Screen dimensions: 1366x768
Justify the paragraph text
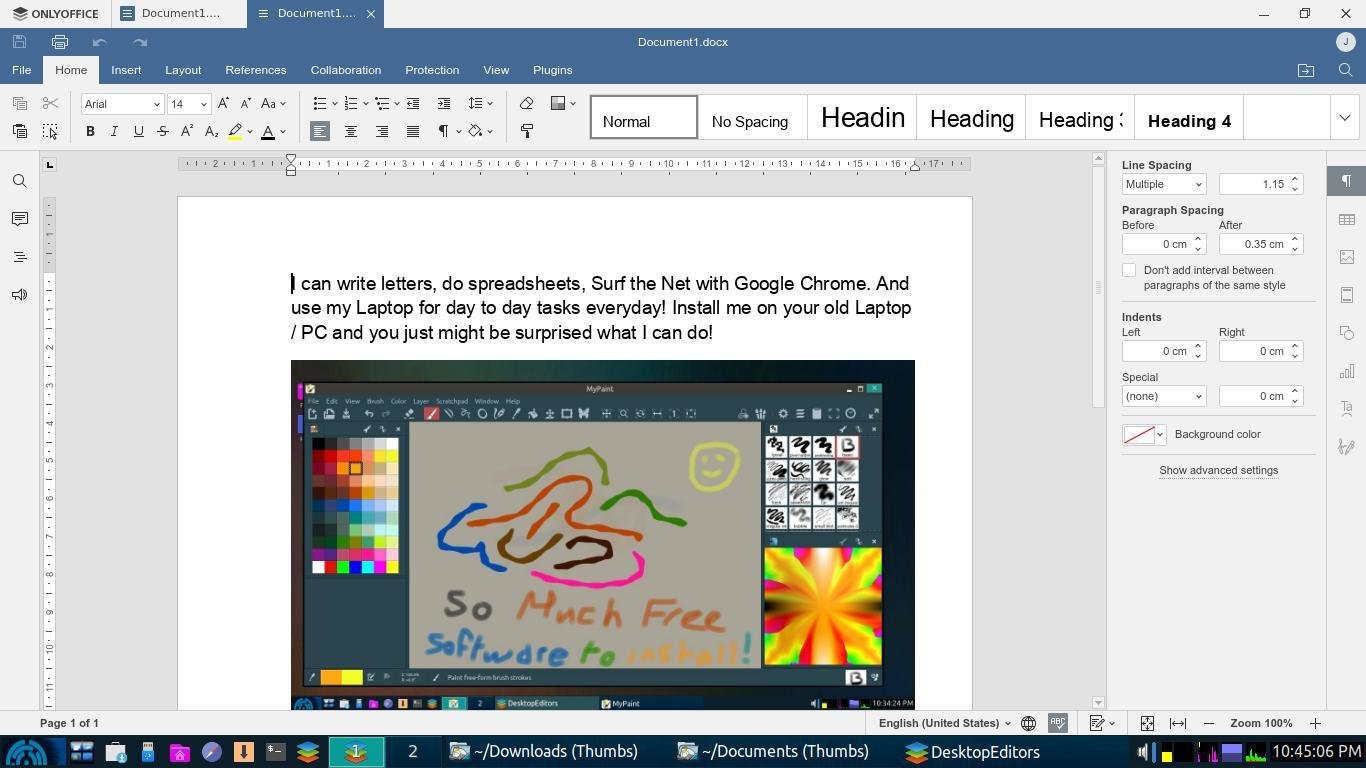pos(413,131)
